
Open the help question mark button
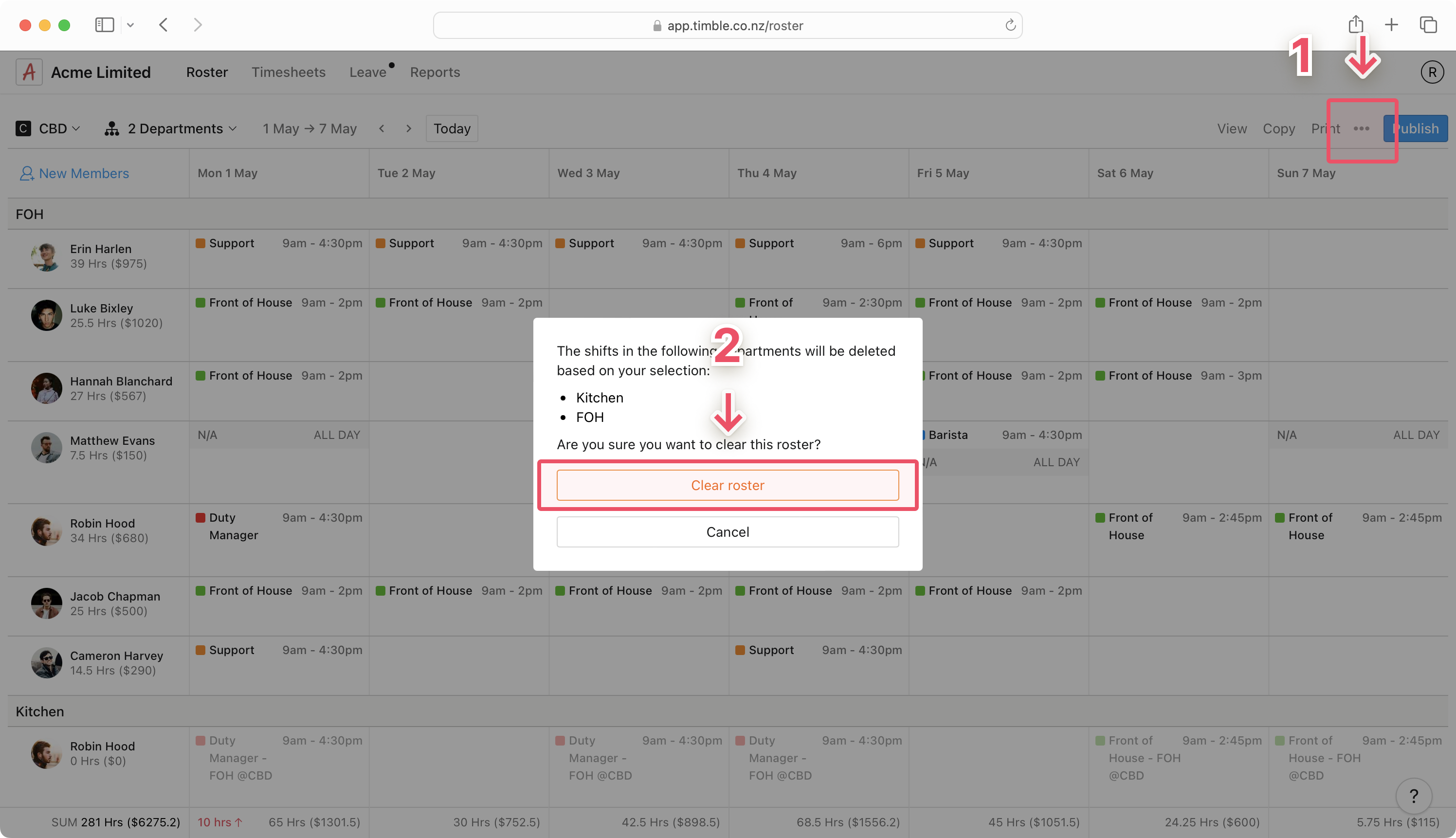pyautogui.click(x=1413, y=796)
